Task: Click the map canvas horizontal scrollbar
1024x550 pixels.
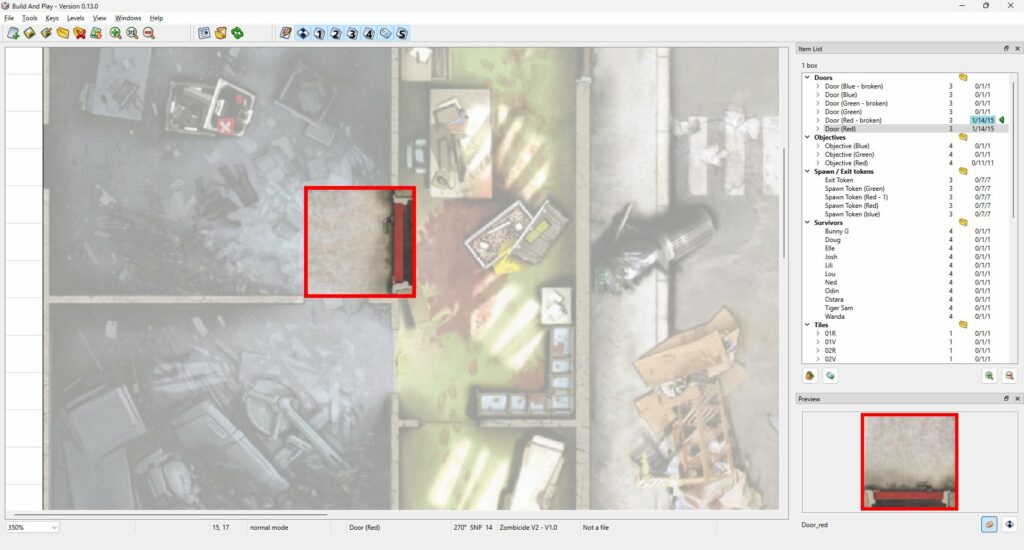Action: coord(170,515)
